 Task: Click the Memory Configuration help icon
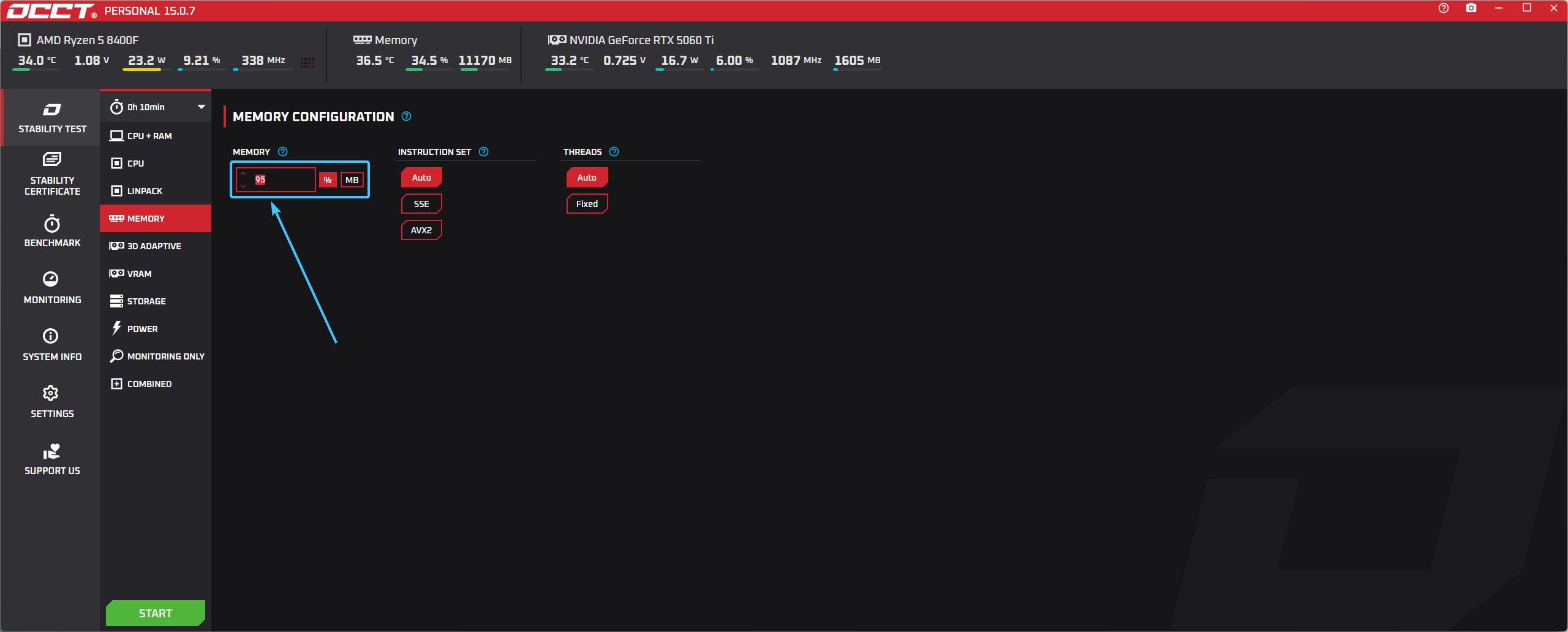[406, 116]
